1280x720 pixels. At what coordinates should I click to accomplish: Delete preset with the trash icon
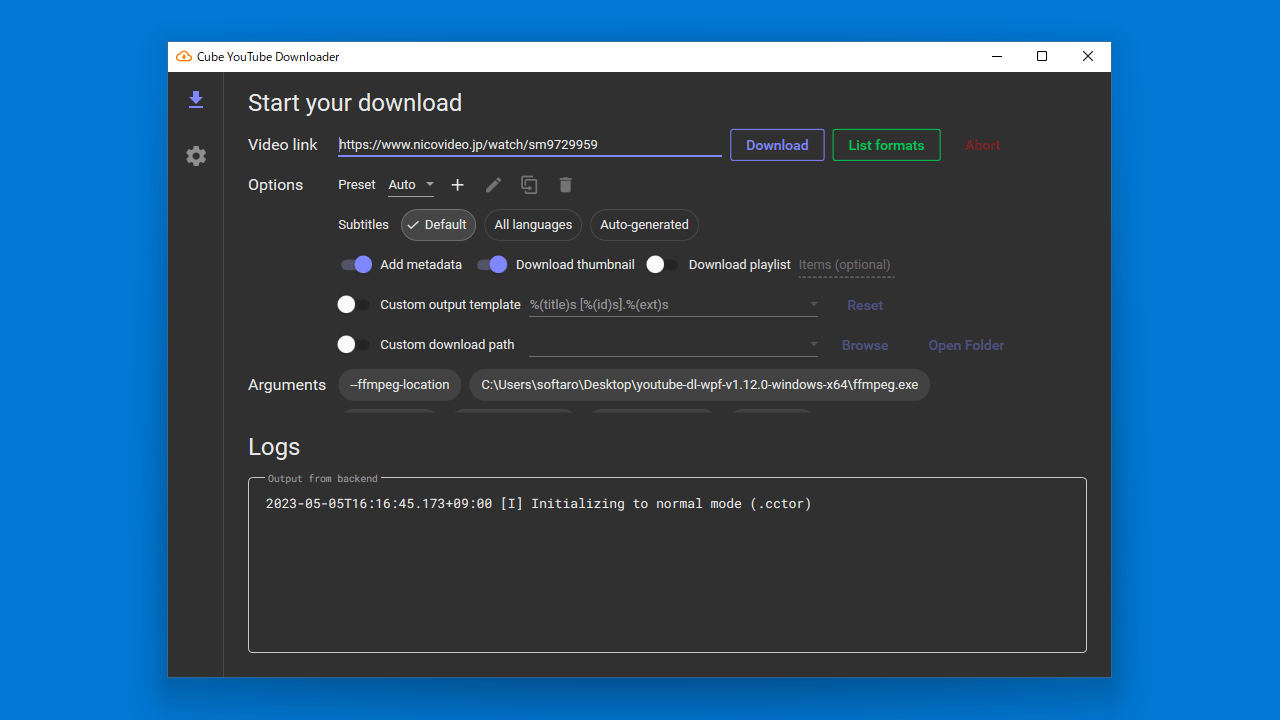click(x=565, y=185)
